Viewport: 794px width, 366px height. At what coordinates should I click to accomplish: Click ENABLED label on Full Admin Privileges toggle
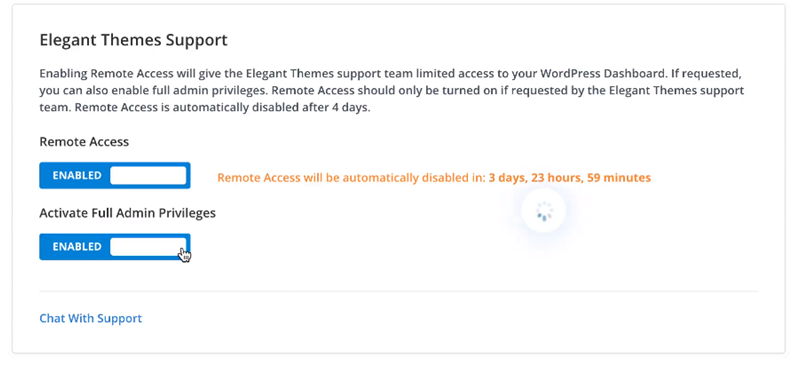pyautogui.click(x=77, y=247)
